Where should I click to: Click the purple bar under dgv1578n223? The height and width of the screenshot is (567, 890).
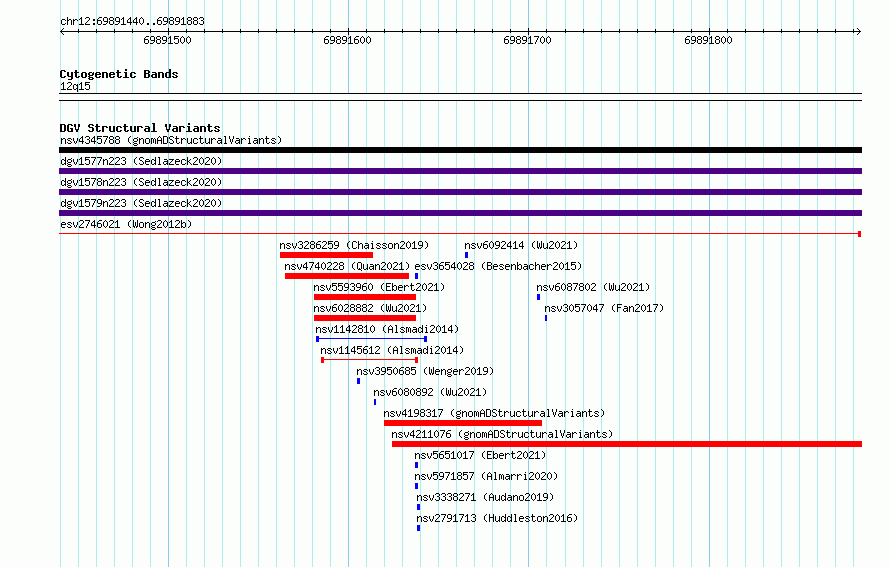pos(460,192)
